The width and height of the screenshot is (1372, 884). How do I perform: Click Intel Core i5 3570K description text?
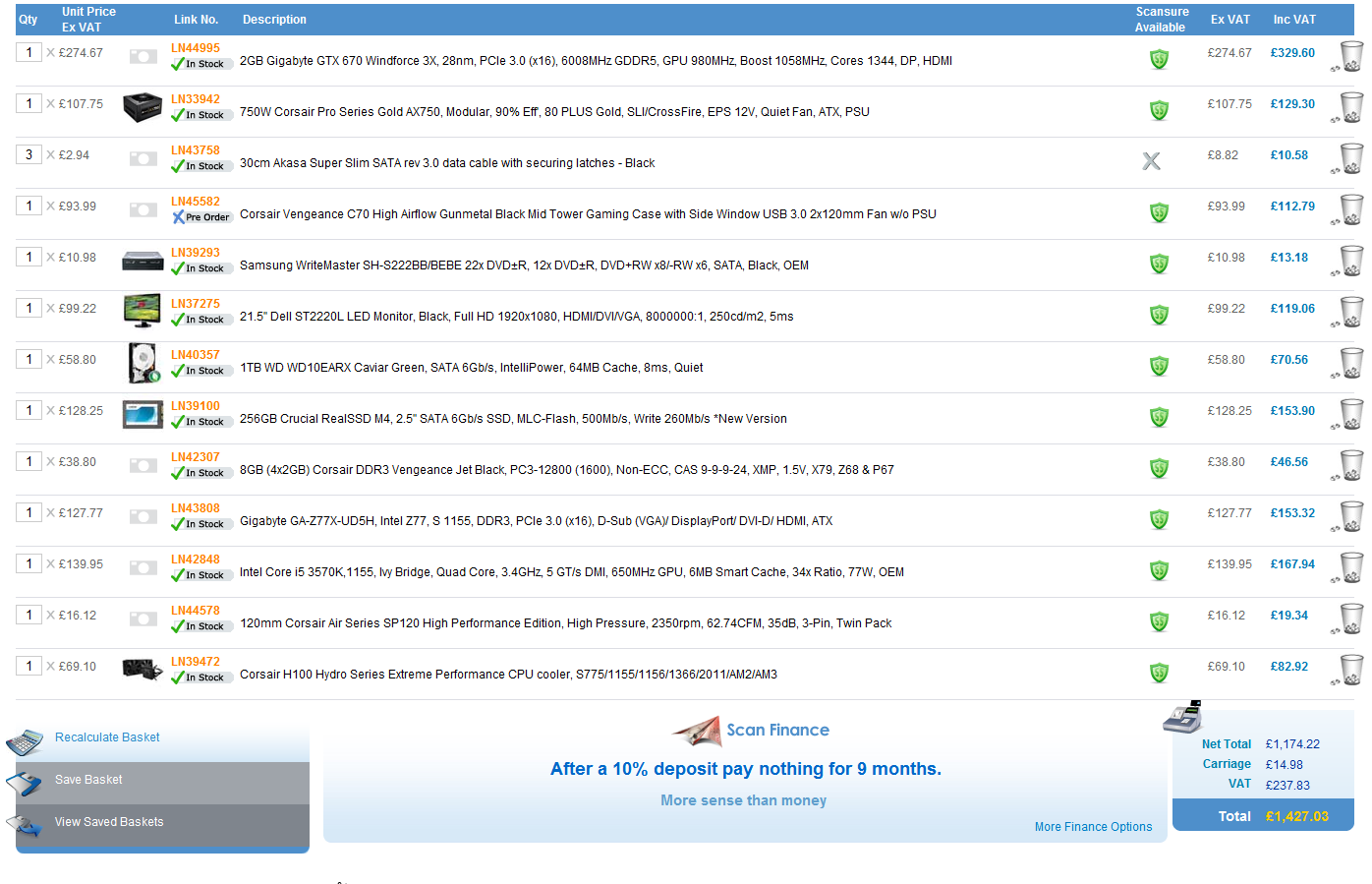pyautogui.click(x=572, y=572)
